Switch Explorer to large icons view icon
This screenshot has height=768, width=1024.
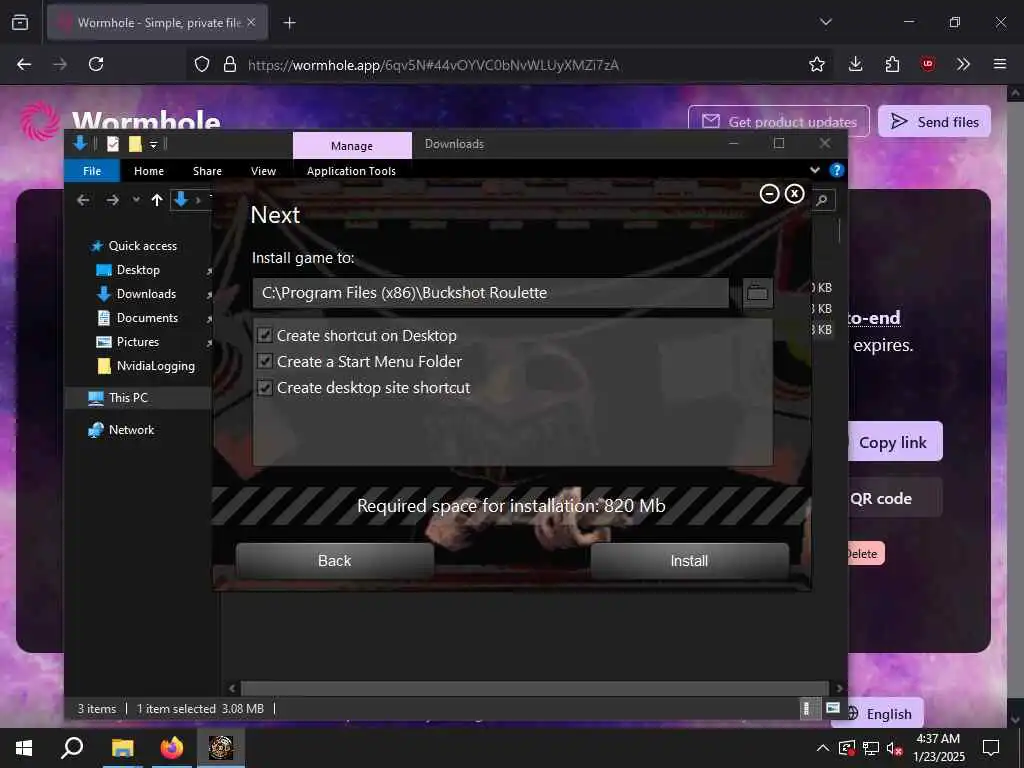833,708
